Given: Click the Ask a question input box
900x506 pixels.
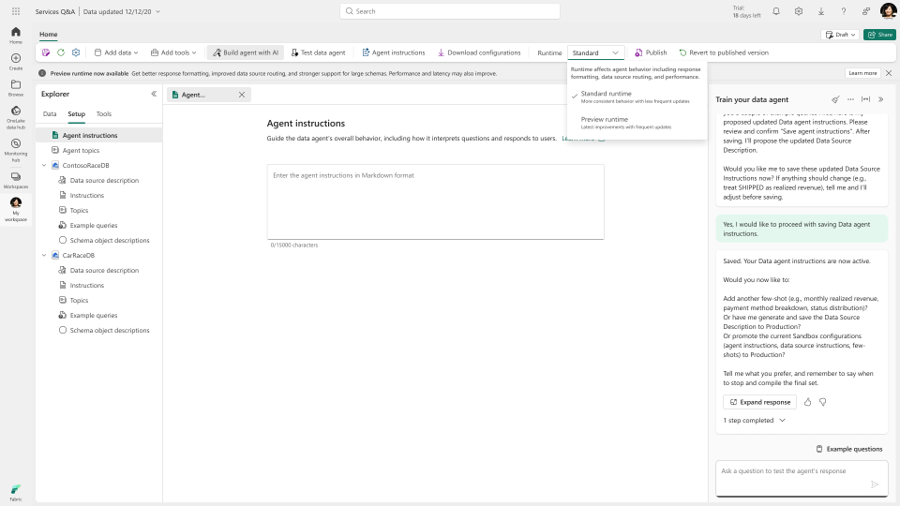Looking at the screenshot, I should pyautogui.click(x=802, y=478).
